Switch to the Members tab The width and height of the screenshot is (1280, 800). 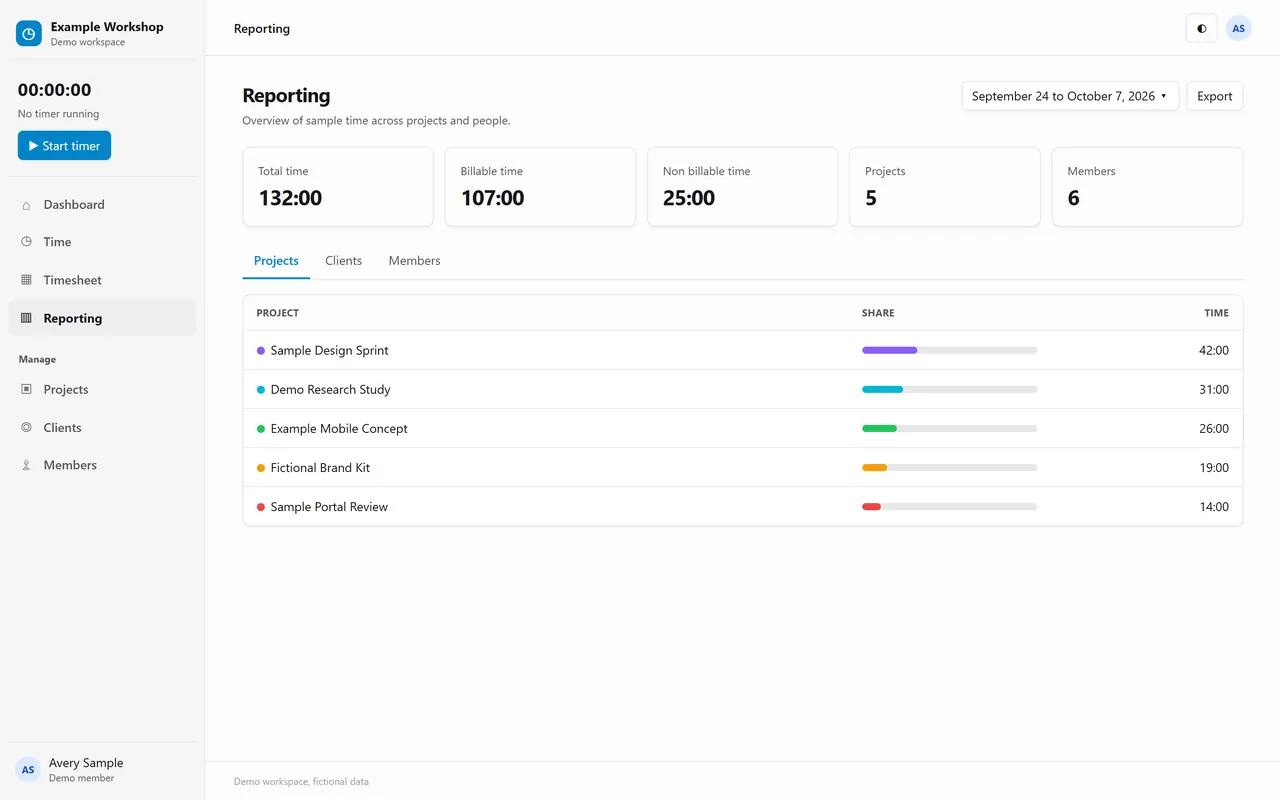point(414,261)
